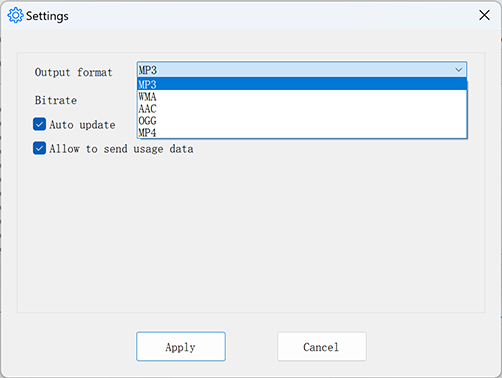The height and width of the screenshot is (378, 502).
Task: Click the Output format label
Action: coord(73,72)
